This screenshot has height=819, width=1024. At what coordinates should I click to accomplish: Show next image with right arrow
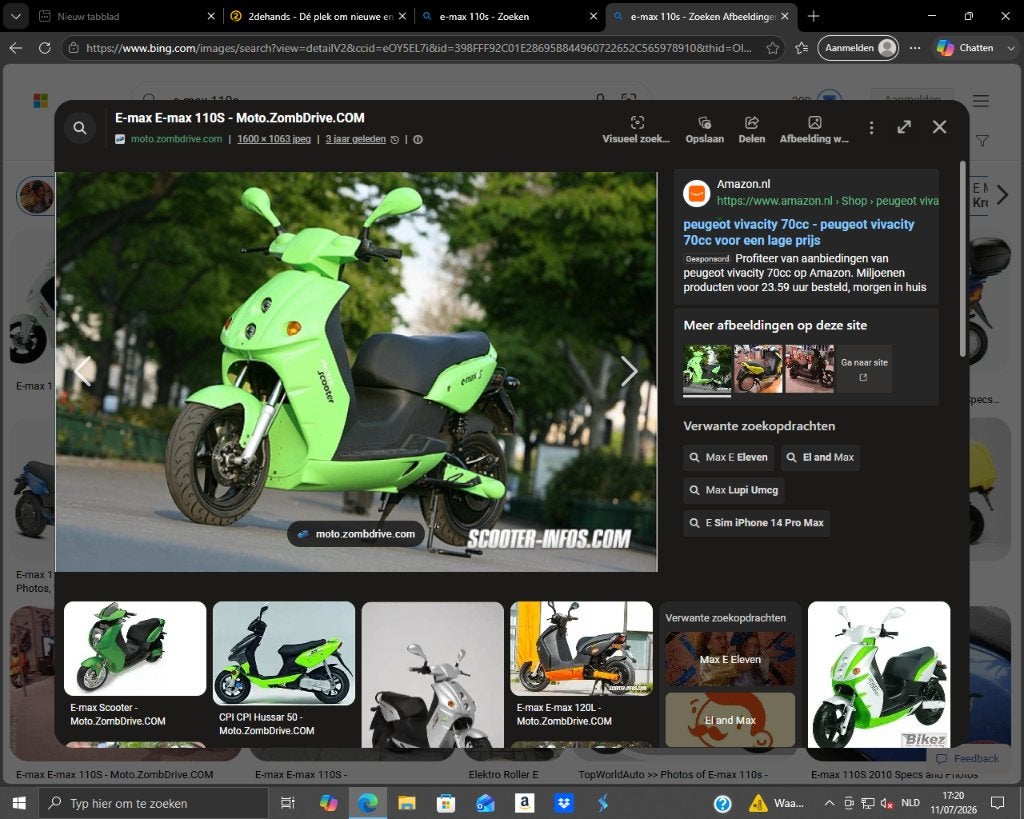click(628, 371)
